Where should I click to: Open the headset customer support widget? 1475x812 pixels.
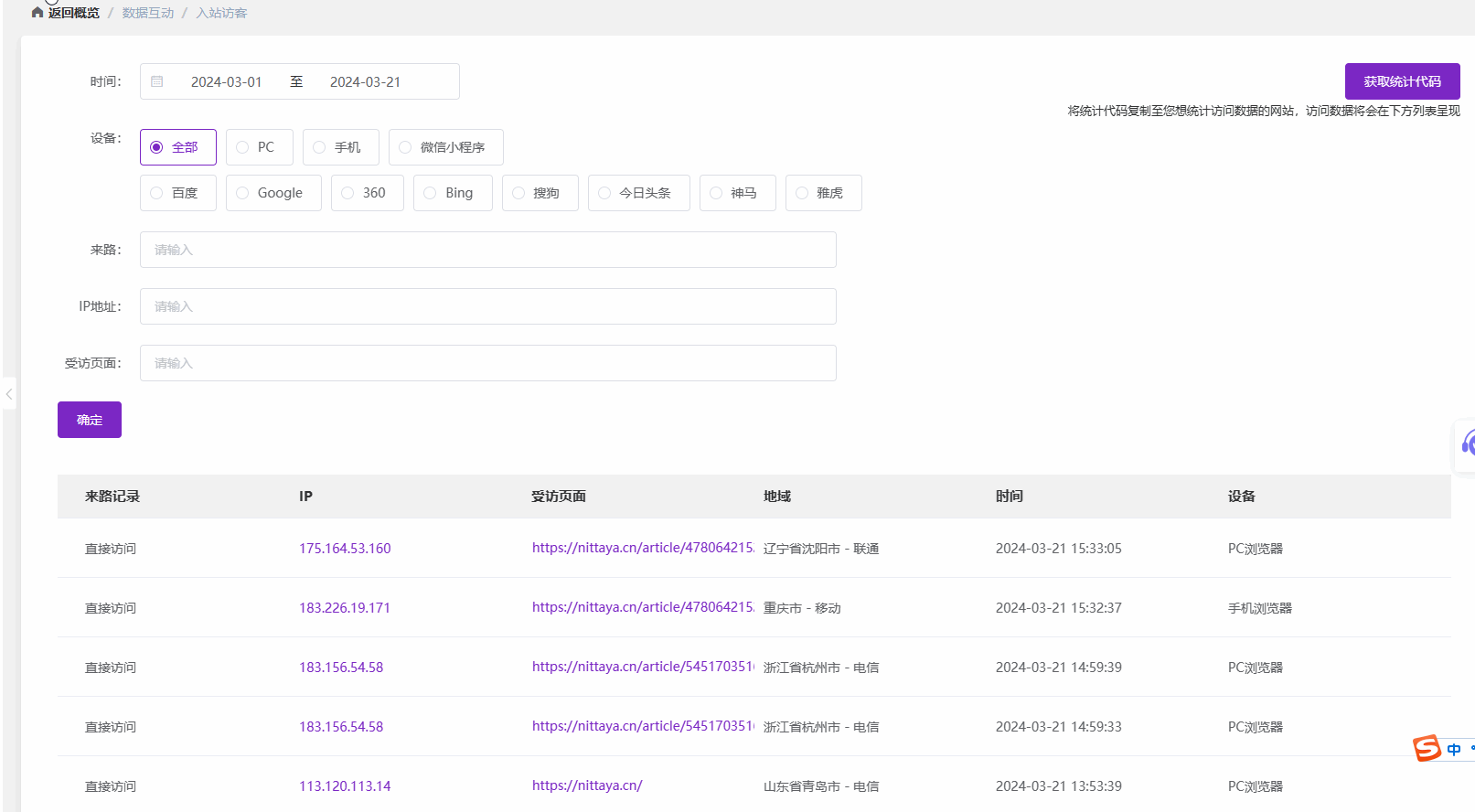click(1466, 445)
